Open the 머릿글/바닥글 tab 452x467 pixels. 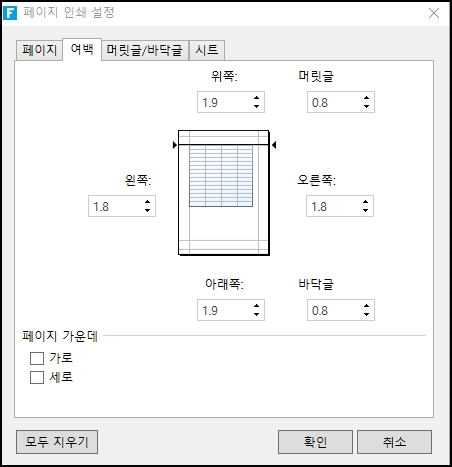[145, 50]
